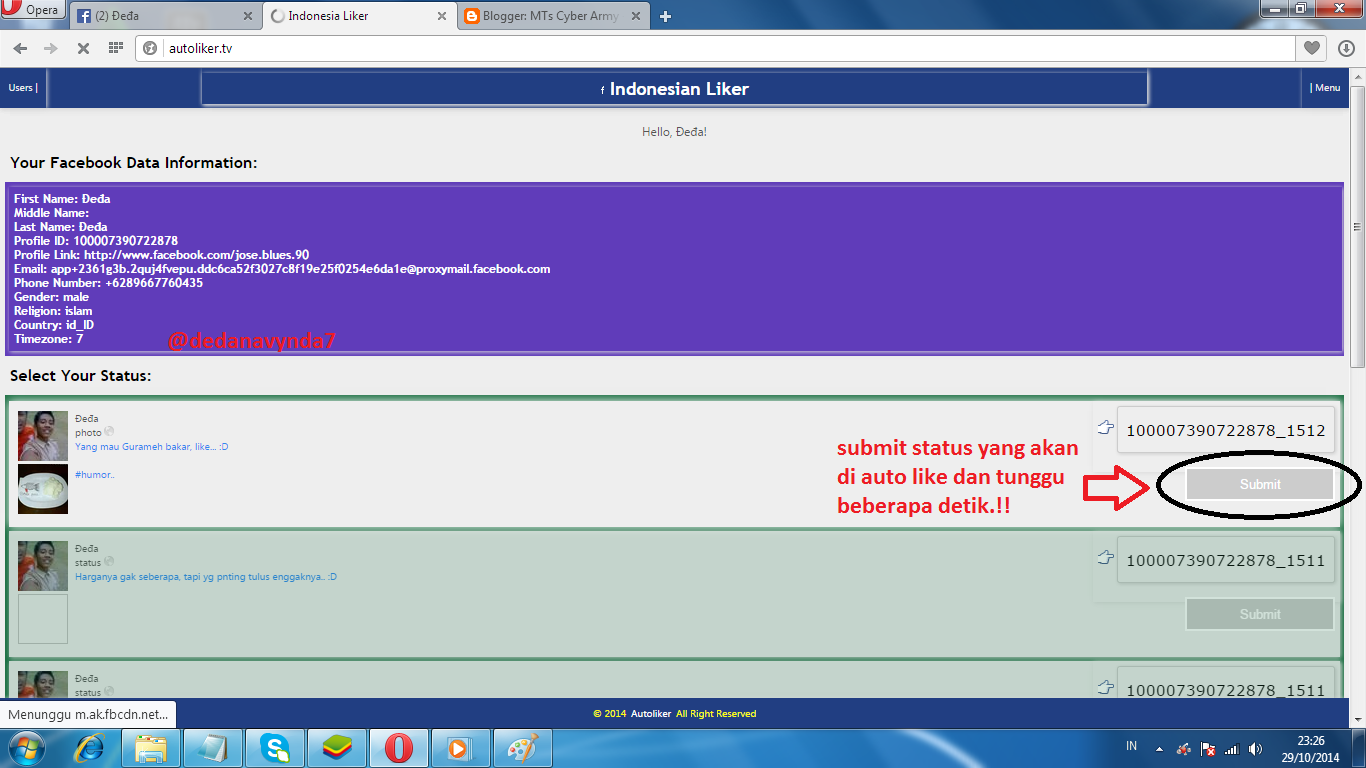This screenshot has width=1366, height=768.
Task: Open Đeđa's avatar on the photo post
Action: [x=43, y=436]
